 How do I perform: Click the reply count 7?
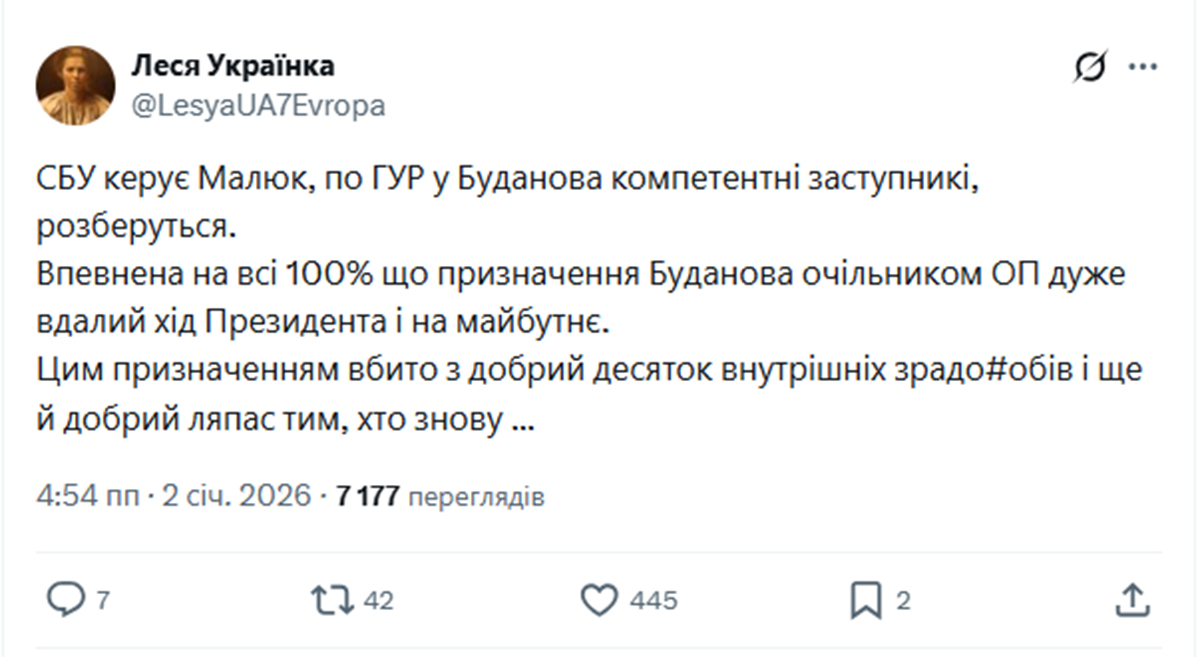tap(102, 601)
